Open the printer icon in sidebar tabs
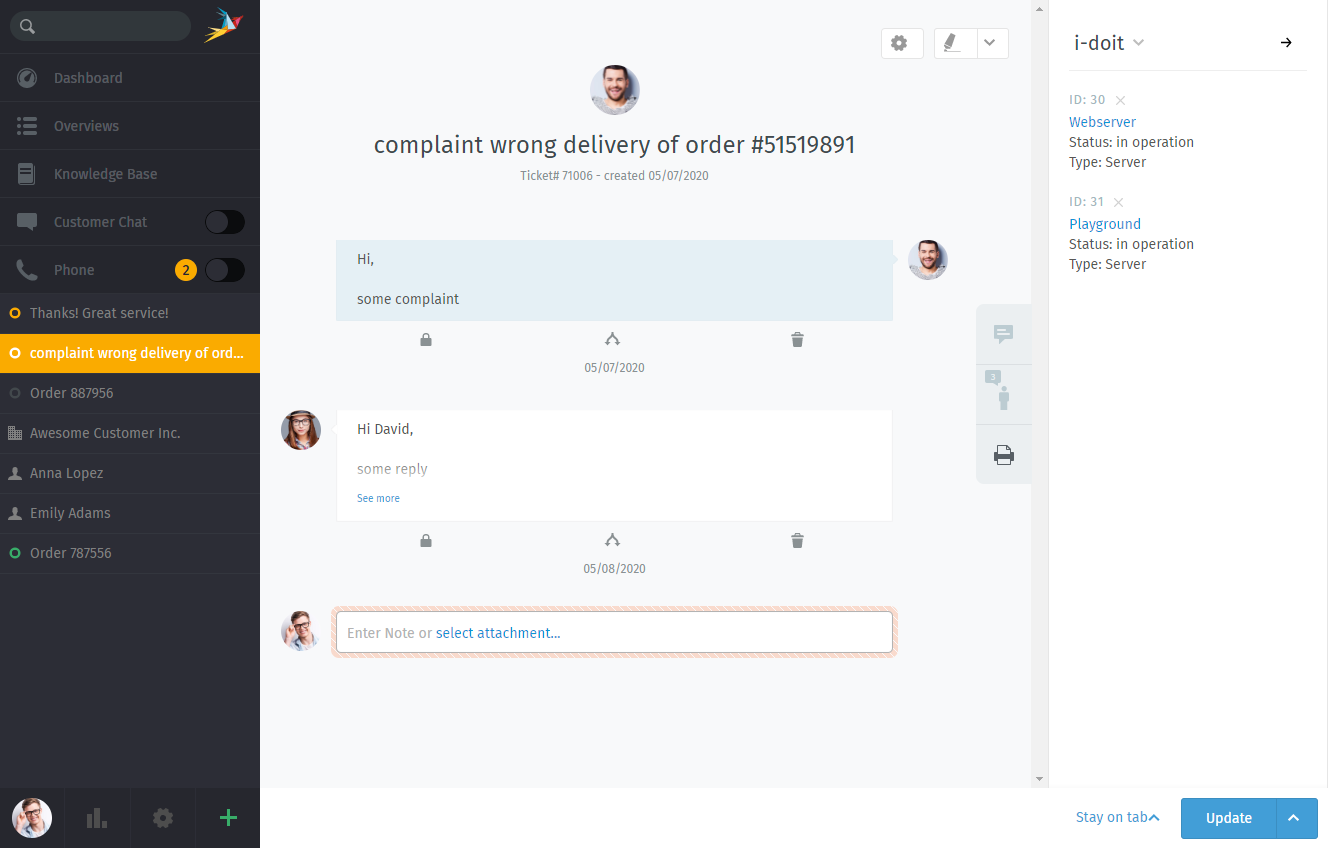Screen dimensions: 1328x848 point(1003,455)
